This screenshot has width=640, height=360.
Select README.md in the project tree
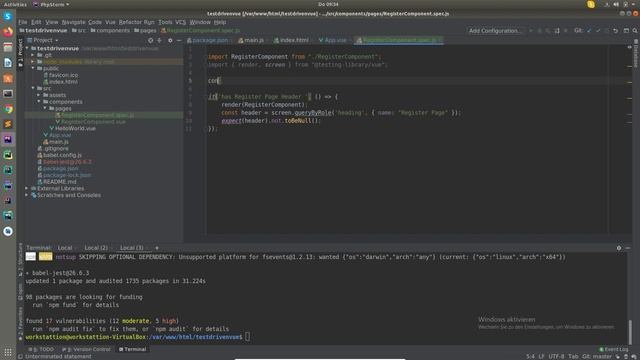tap(57, 182)
